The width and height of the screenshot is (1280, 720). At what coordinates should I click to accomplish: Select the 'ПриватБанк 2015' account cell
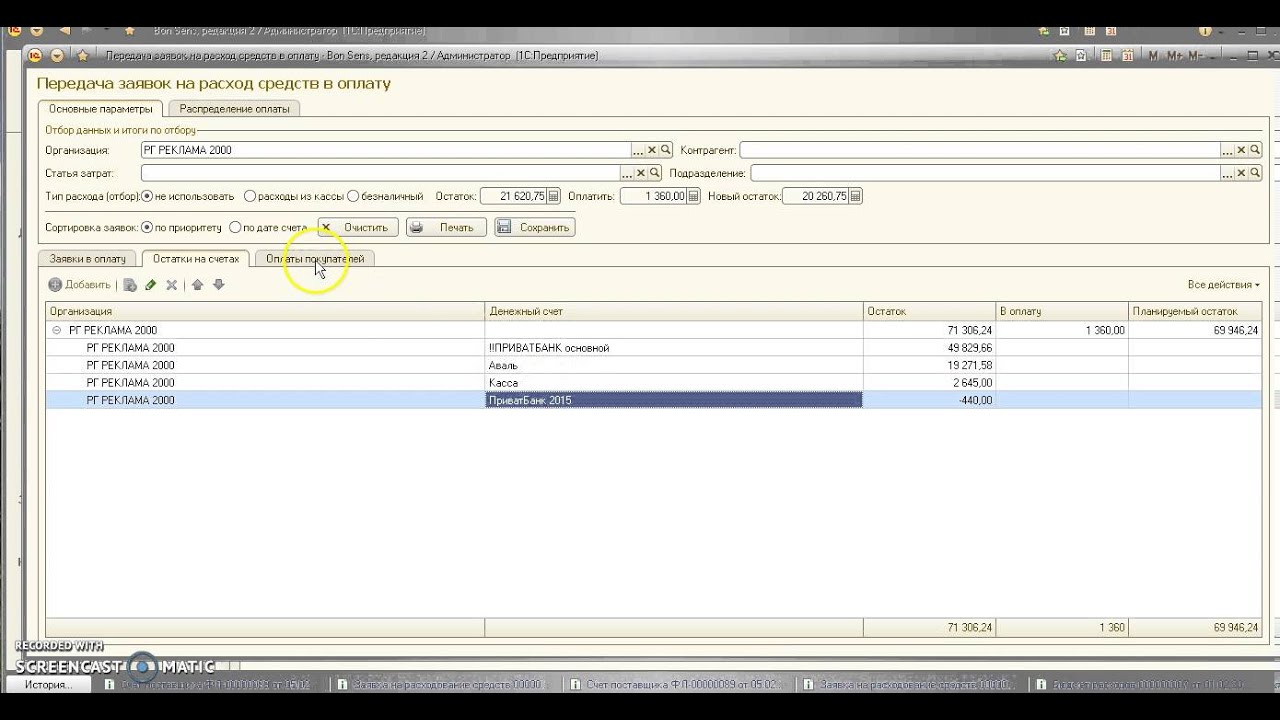tap(674, 400)
